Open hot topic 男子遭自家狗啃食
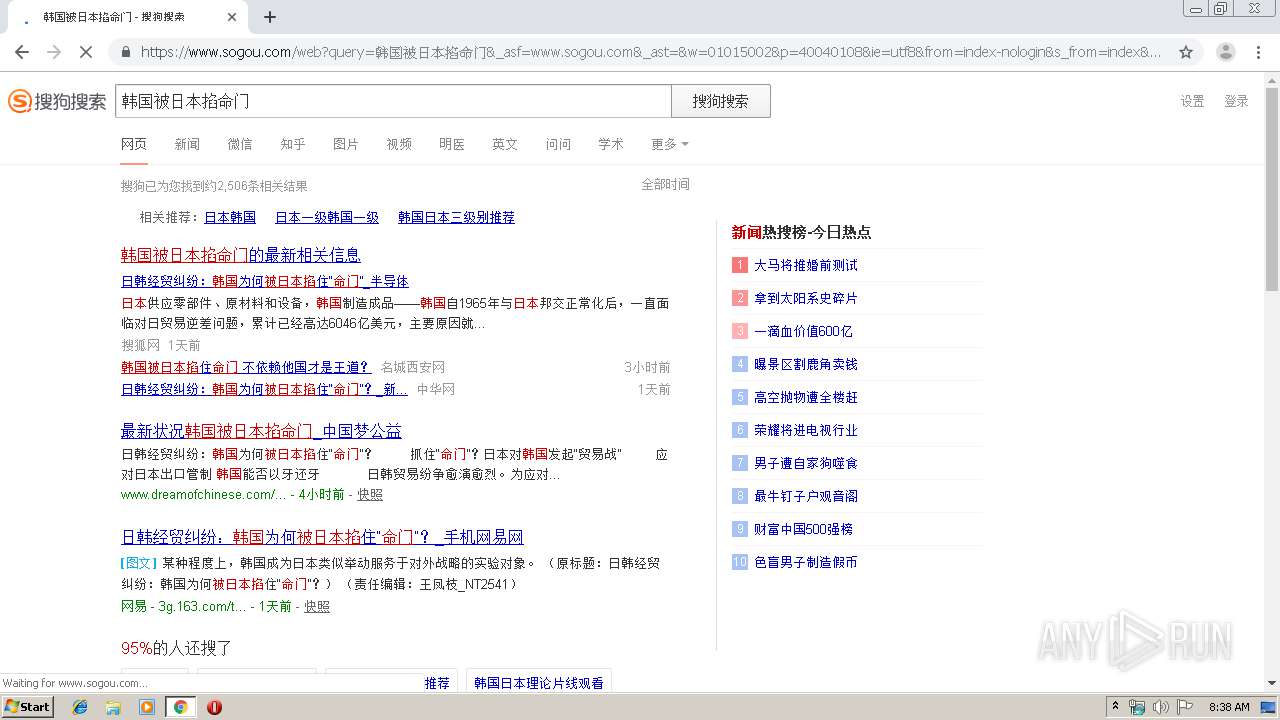The image size is (1280, 720). point(805,463)
